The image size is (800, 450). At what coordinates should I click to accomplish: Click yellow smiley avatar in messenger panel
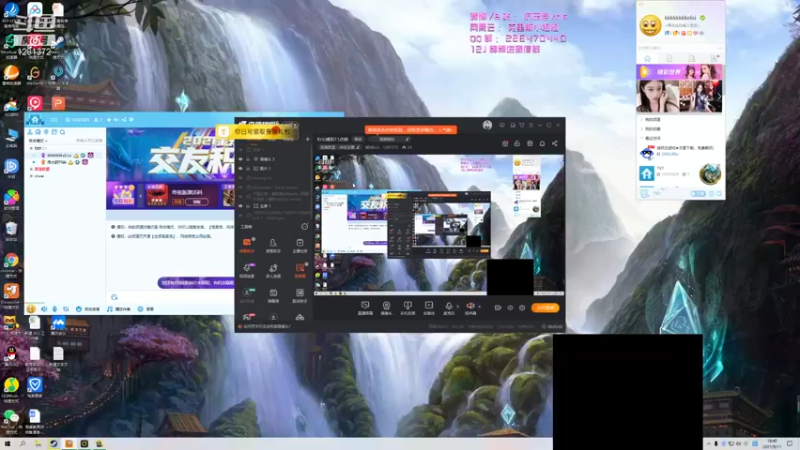tap(651, 25)
